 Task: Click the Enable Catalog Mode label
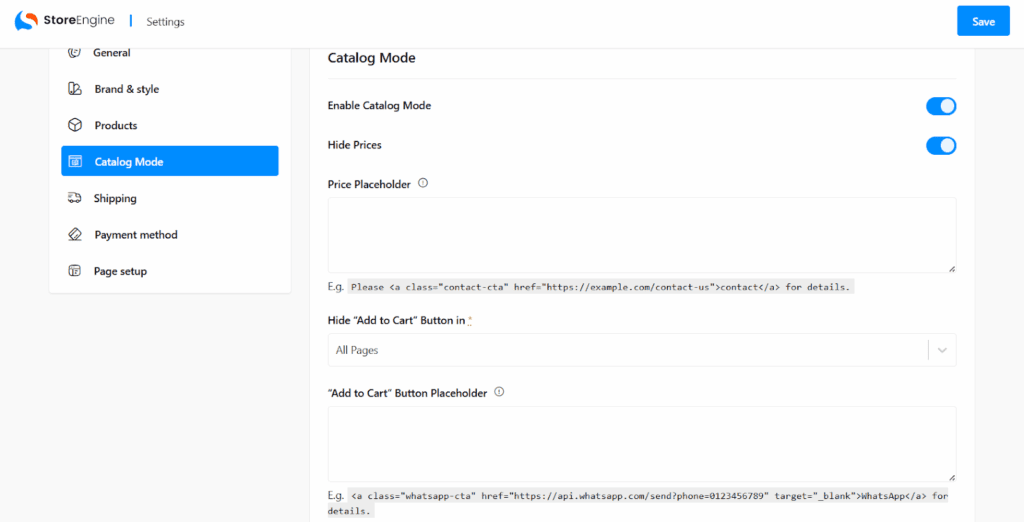point(379,105)
